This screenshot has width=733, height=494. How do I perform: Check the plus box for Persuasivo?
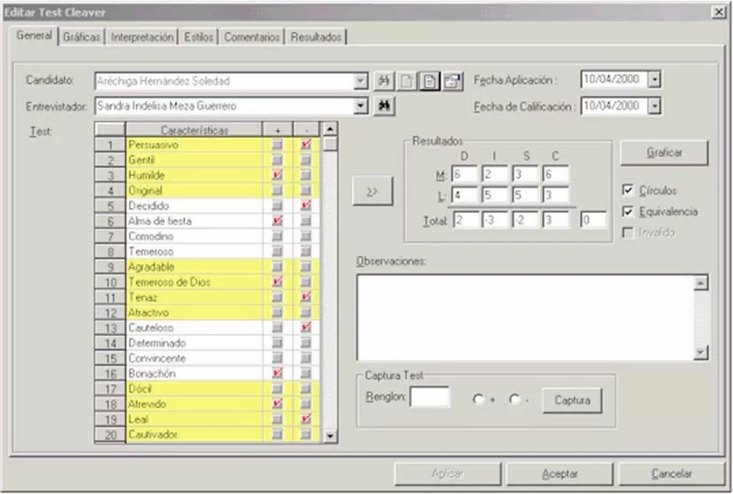point(277,145)
